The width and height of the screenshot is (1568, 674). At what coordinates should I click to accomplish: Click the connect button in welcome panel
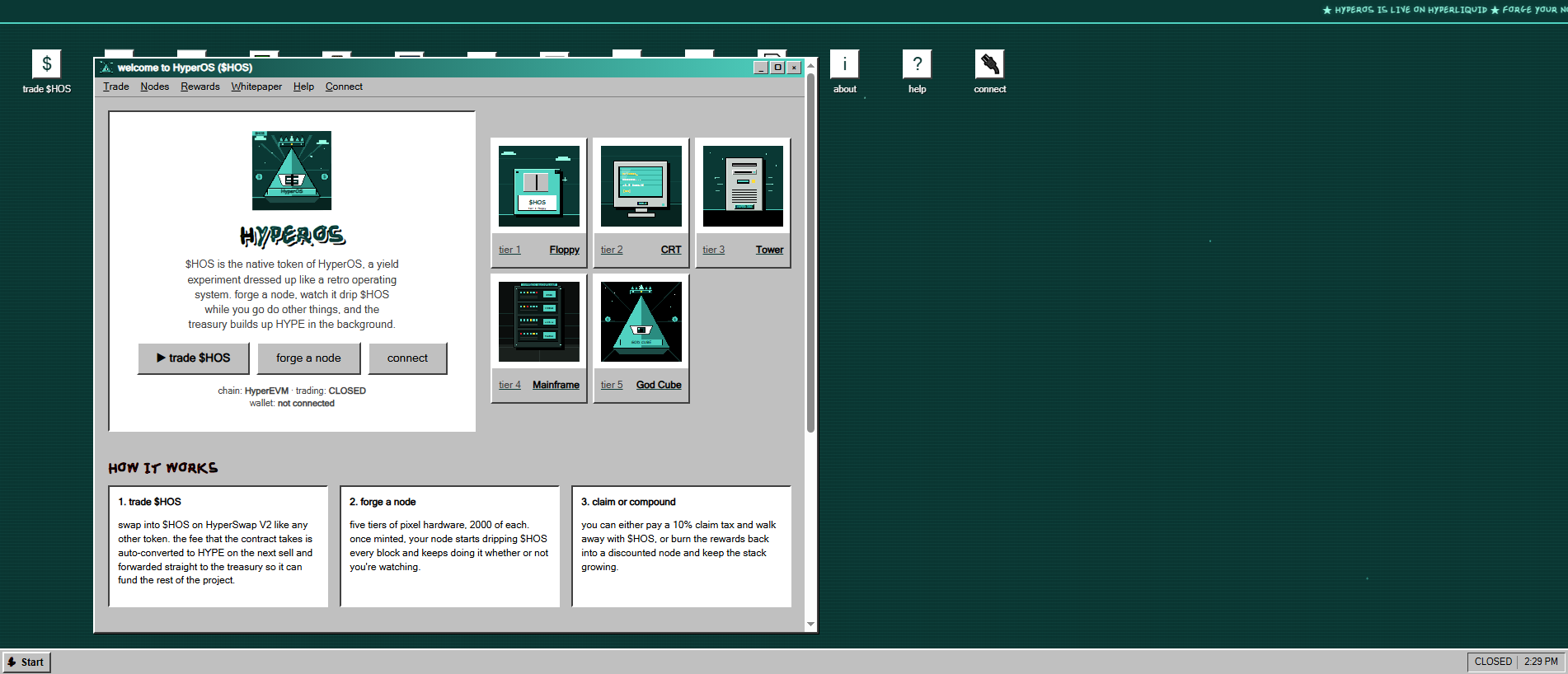[x=407, y=358]
